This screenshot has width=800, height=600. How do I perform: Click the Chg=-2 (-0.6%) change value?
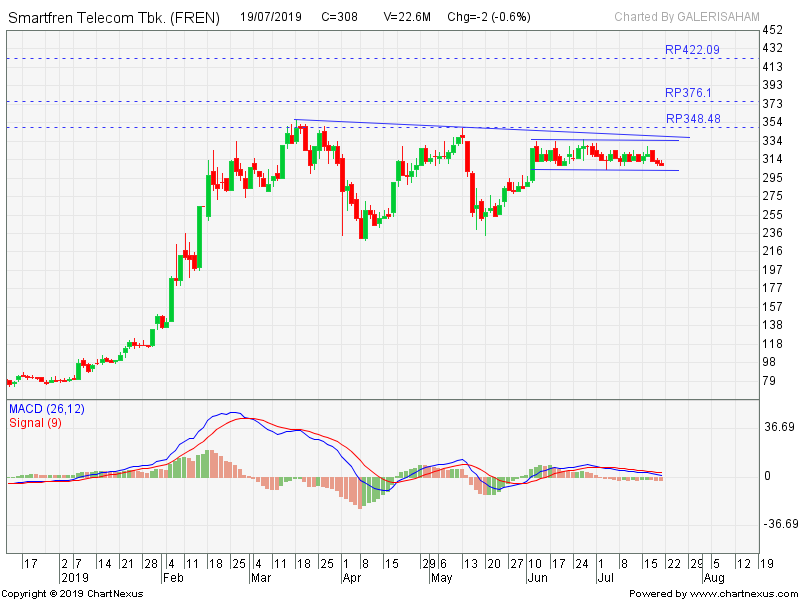tap(489, 17)
